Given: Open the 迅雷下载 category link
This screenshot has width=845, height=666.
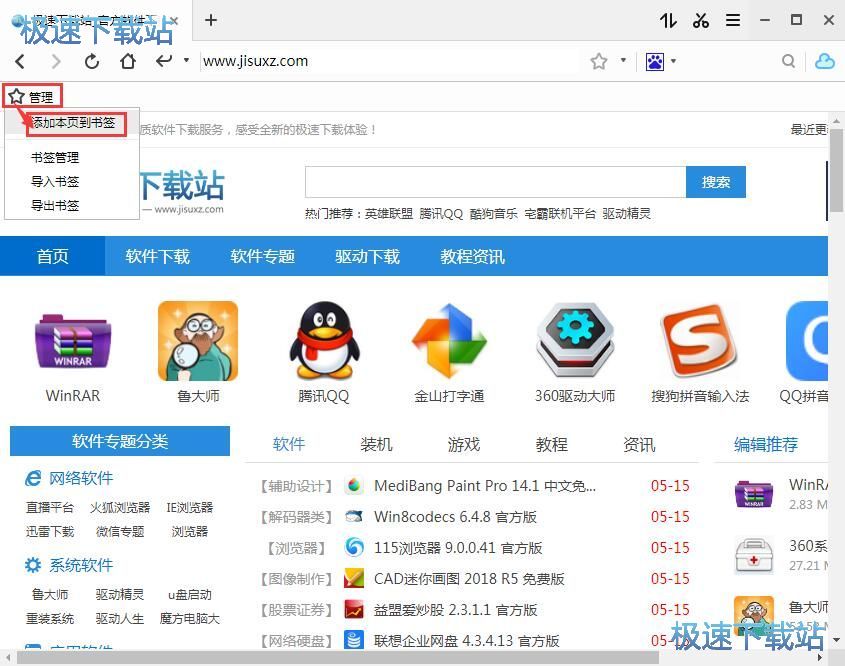Looking at the screenshot, I should [50, 531].
